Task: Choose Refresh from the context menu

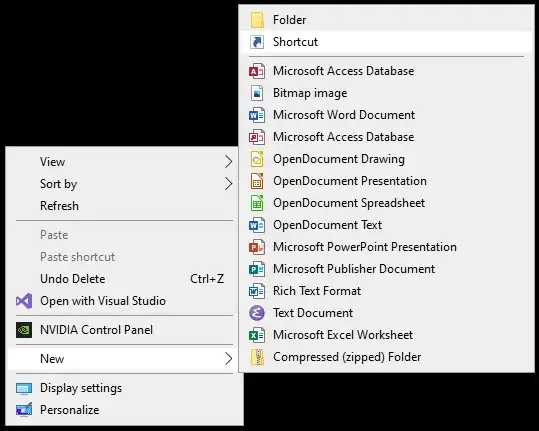Action: (x=124, y=206)
